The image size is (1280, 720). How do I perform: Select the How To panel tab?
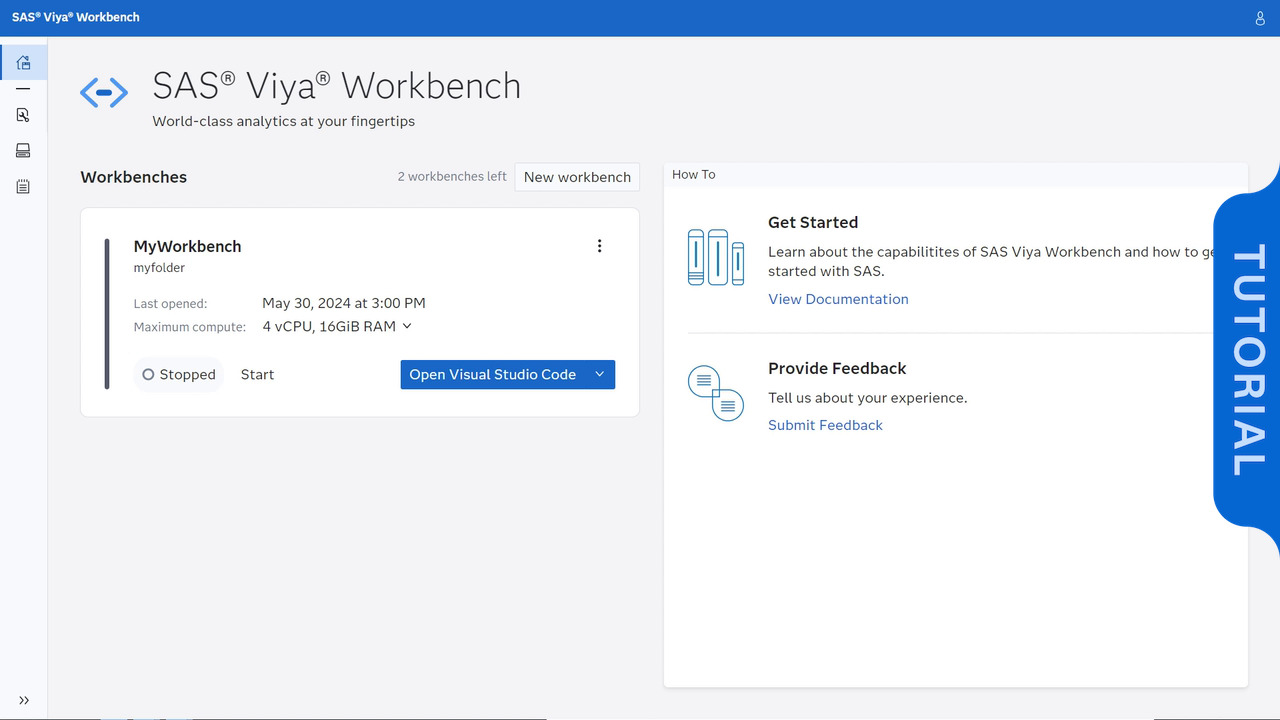(694, 174)
